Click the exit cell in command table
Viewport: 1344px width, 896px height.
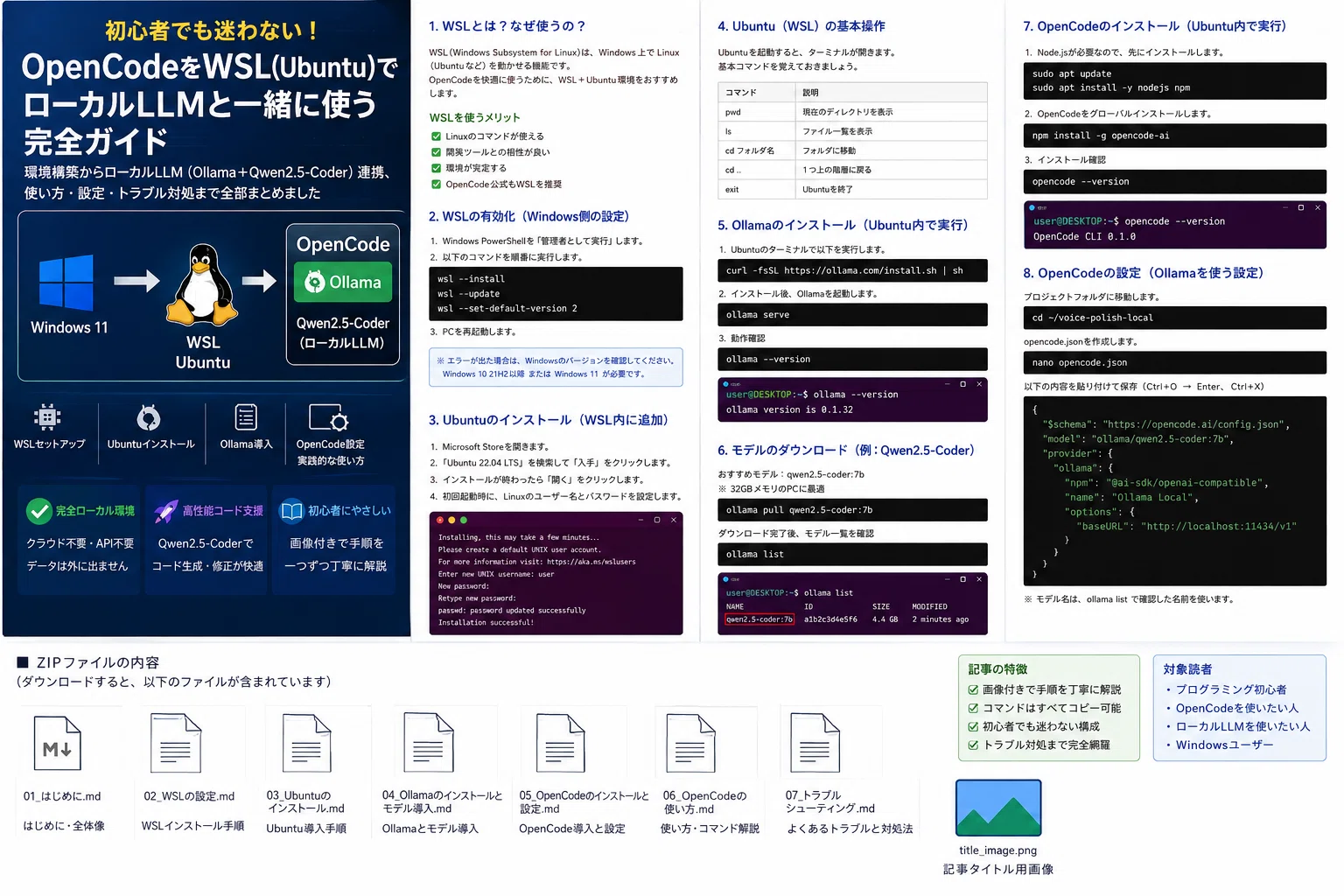(x=757, y=189)
